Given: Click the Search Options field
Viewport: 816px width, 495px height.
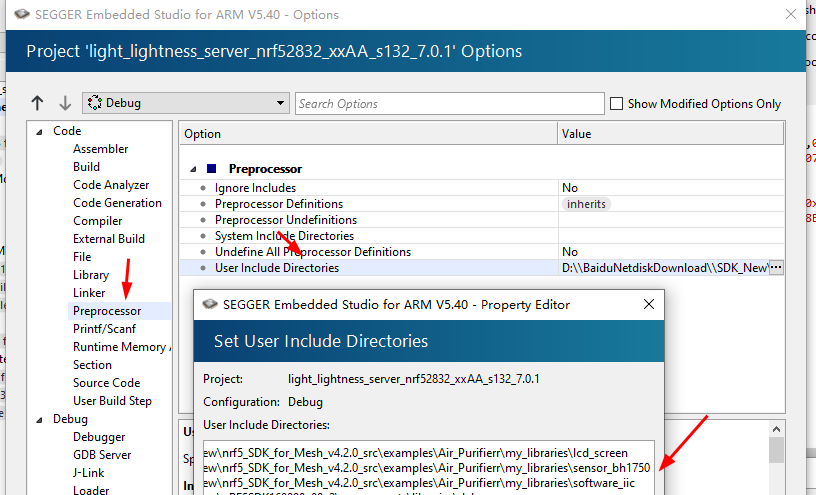Looking at the screenshot, I should 450,104.
